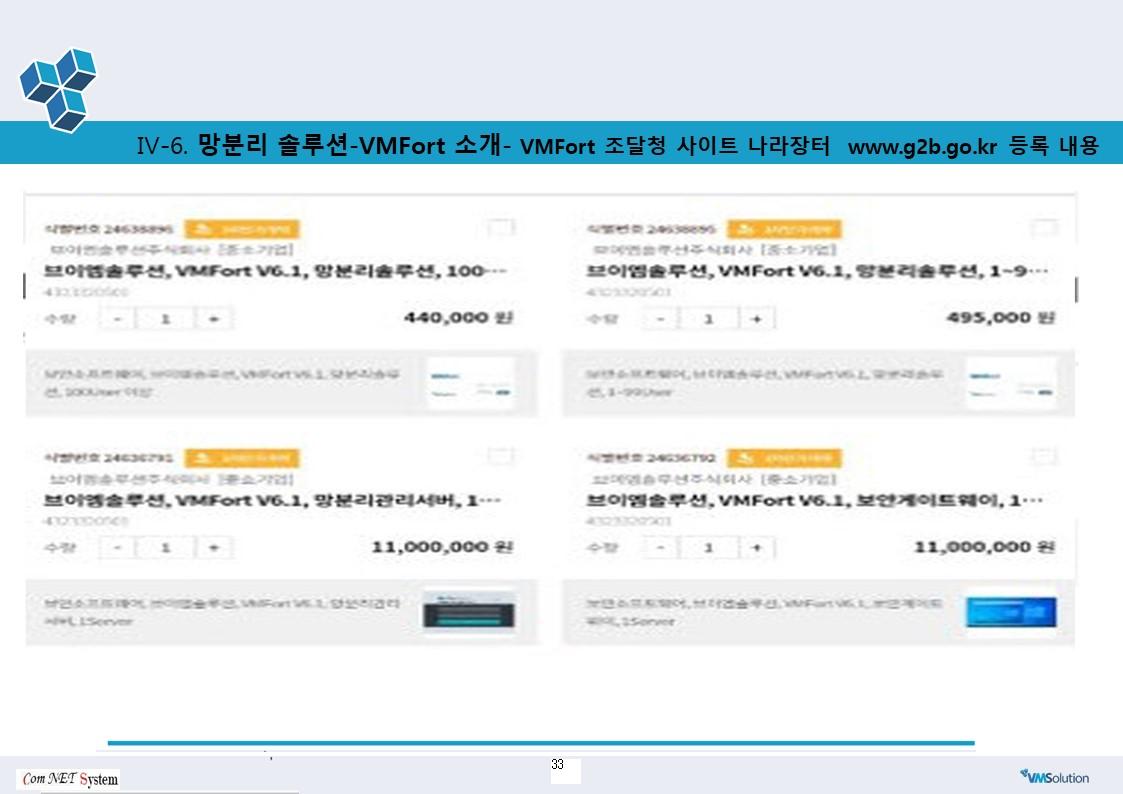This screenshot has width=1123, height=794.
Task: Click the company name above the 보안게이트웨어 title
Action: pyautogui.click(x=715, y=478)
